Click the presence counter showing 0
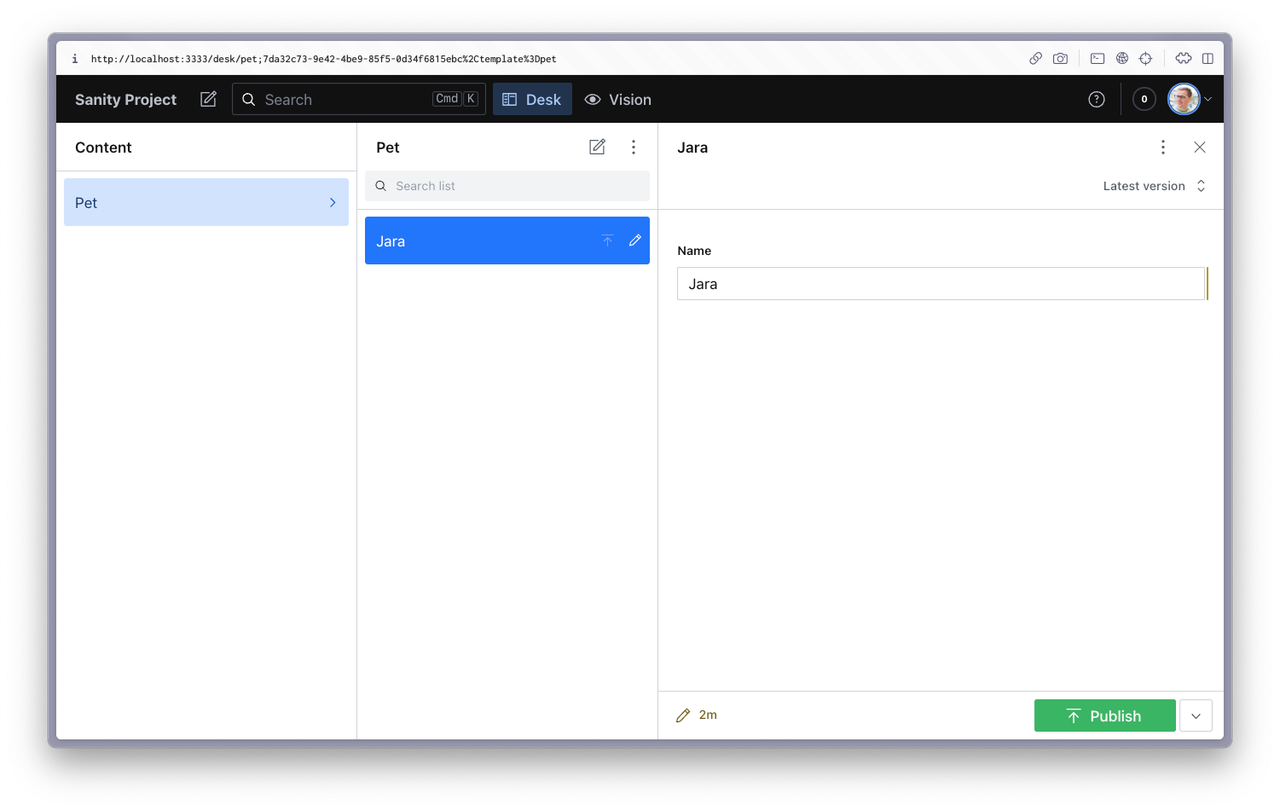The width and height of the screenshot is (1280, 811). pyautogui.click(x=1144, y=99)
